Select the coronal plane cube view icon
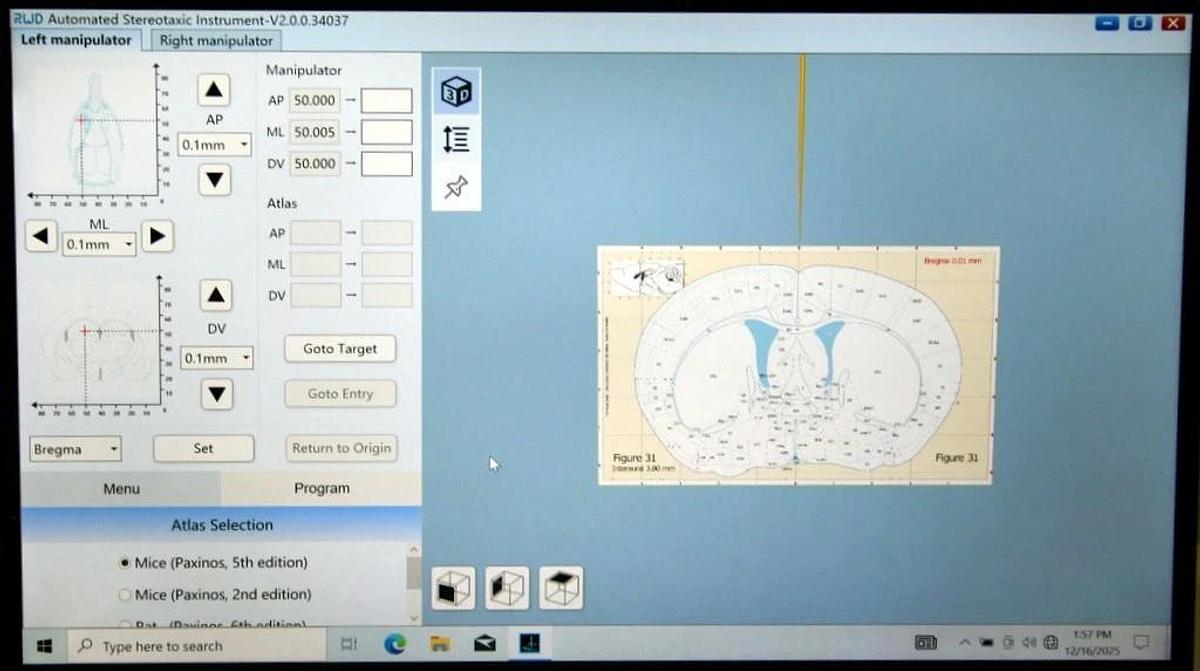 click(453, 588)
